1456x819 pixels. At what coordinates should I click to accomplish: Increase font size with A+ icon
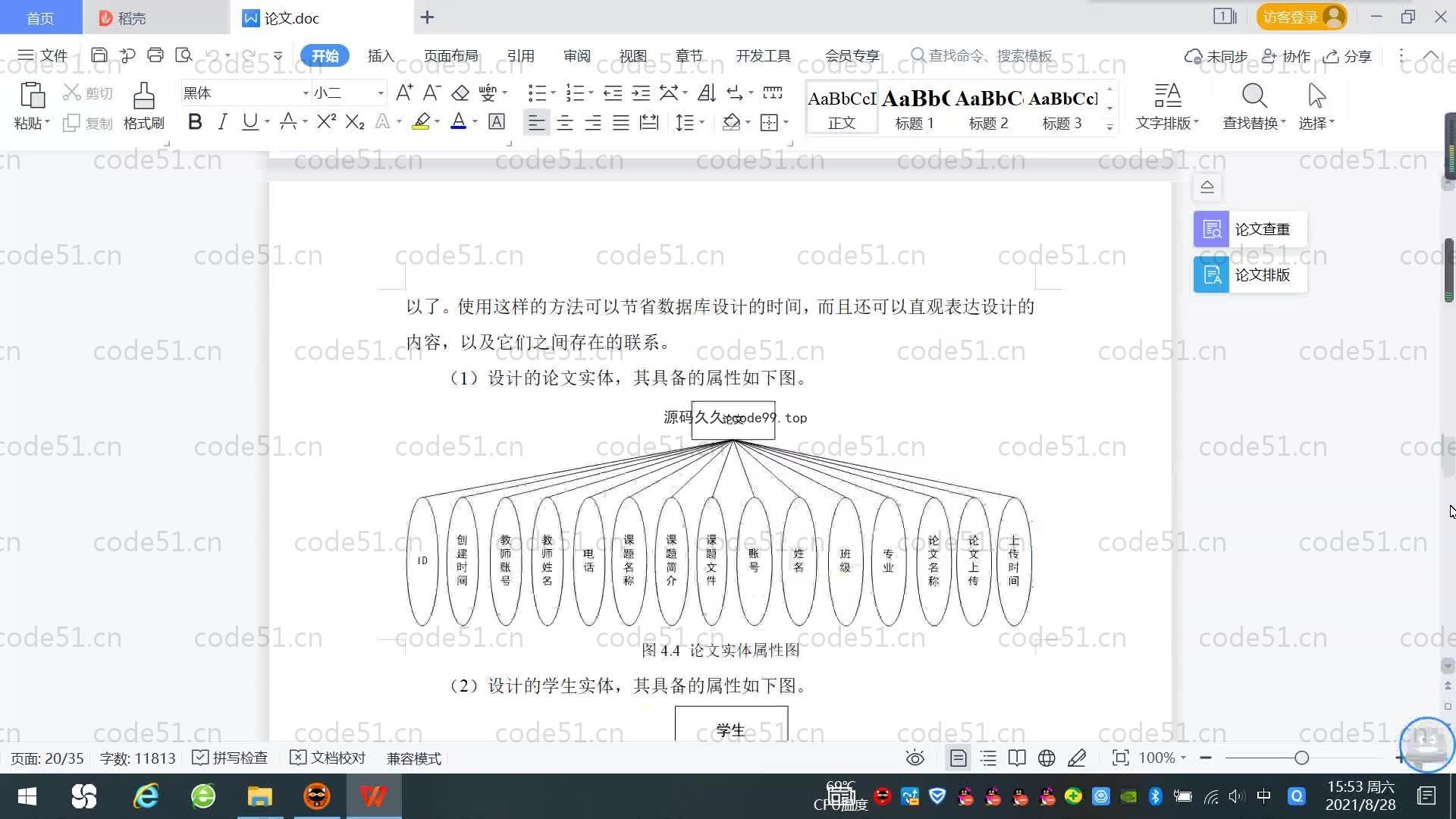(404, 93)
